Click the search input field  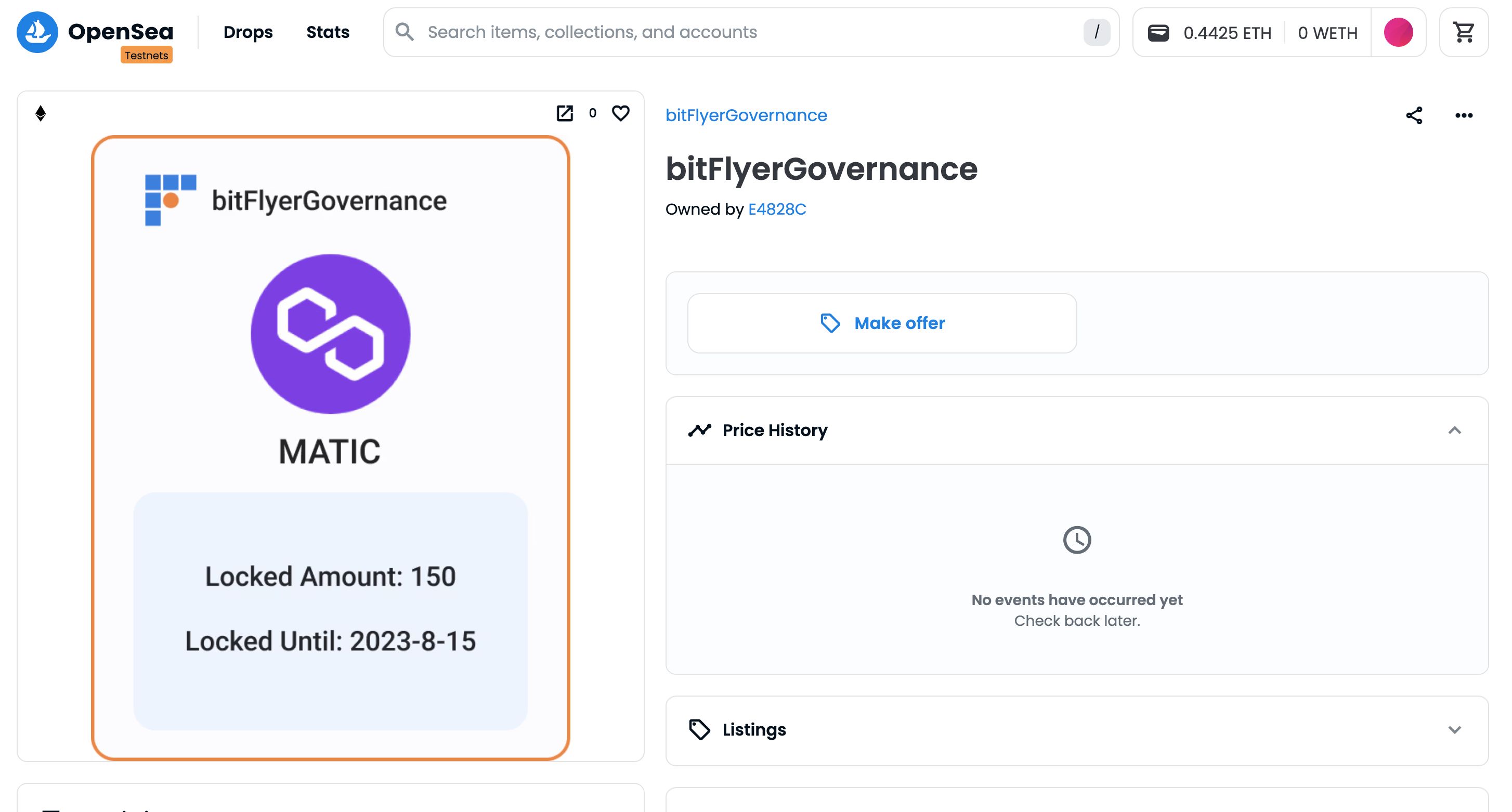(x=751, y=32)
